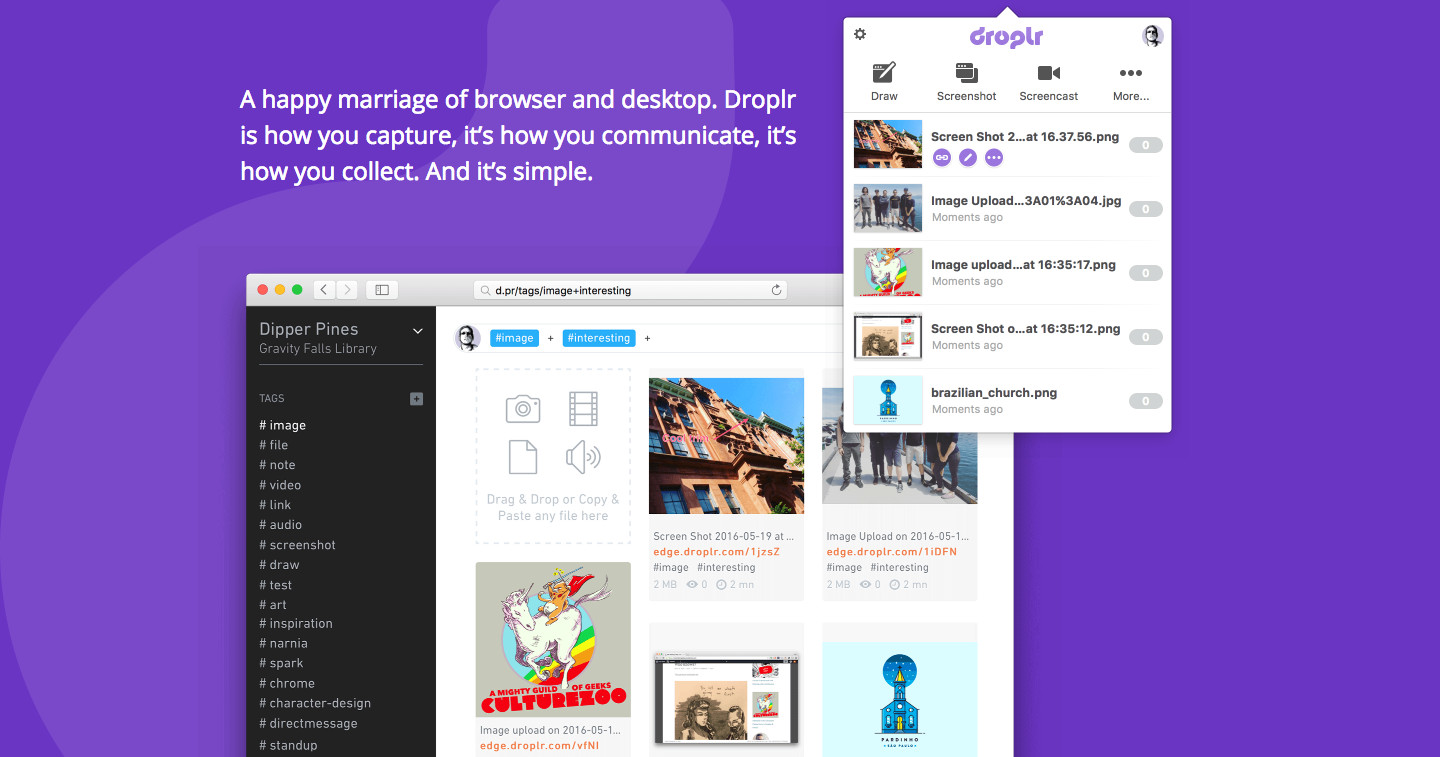Expand the Dipper Pines account chevron
The height and width of the screenshot is (757, 1440).
(418, 331)
